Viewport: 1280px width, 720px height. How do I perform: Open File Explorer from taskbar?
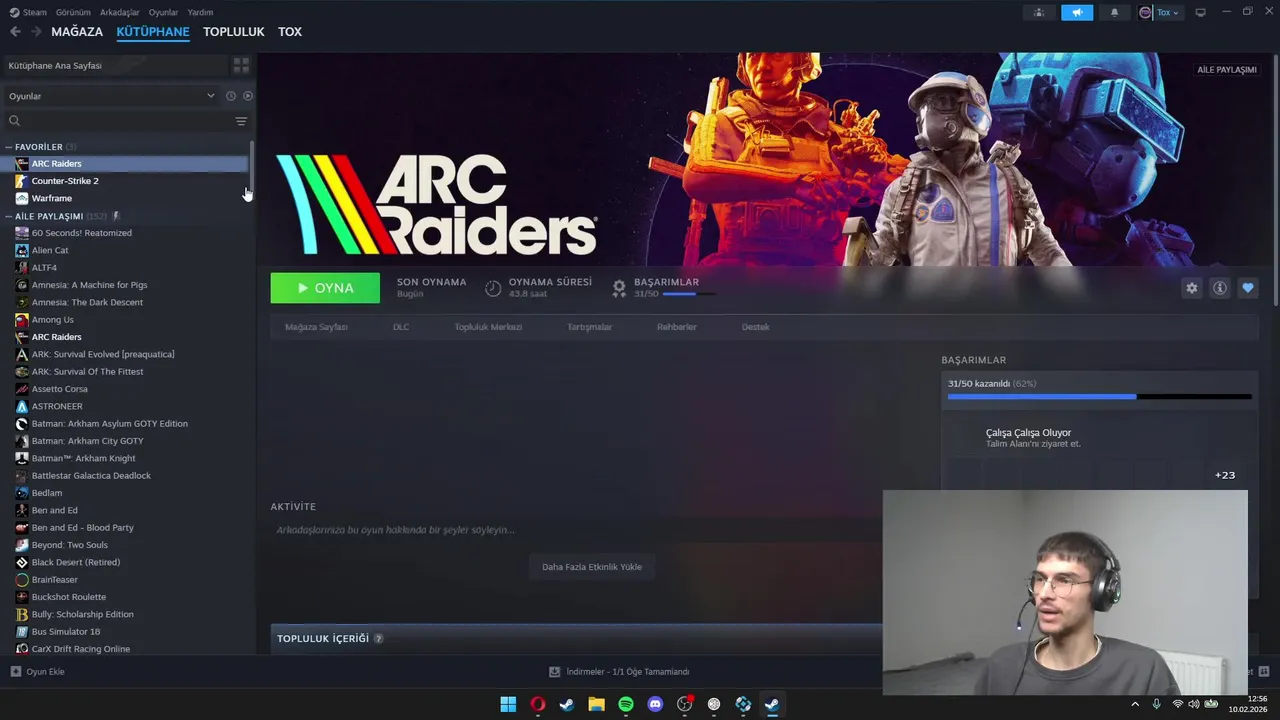pos(596,704)
